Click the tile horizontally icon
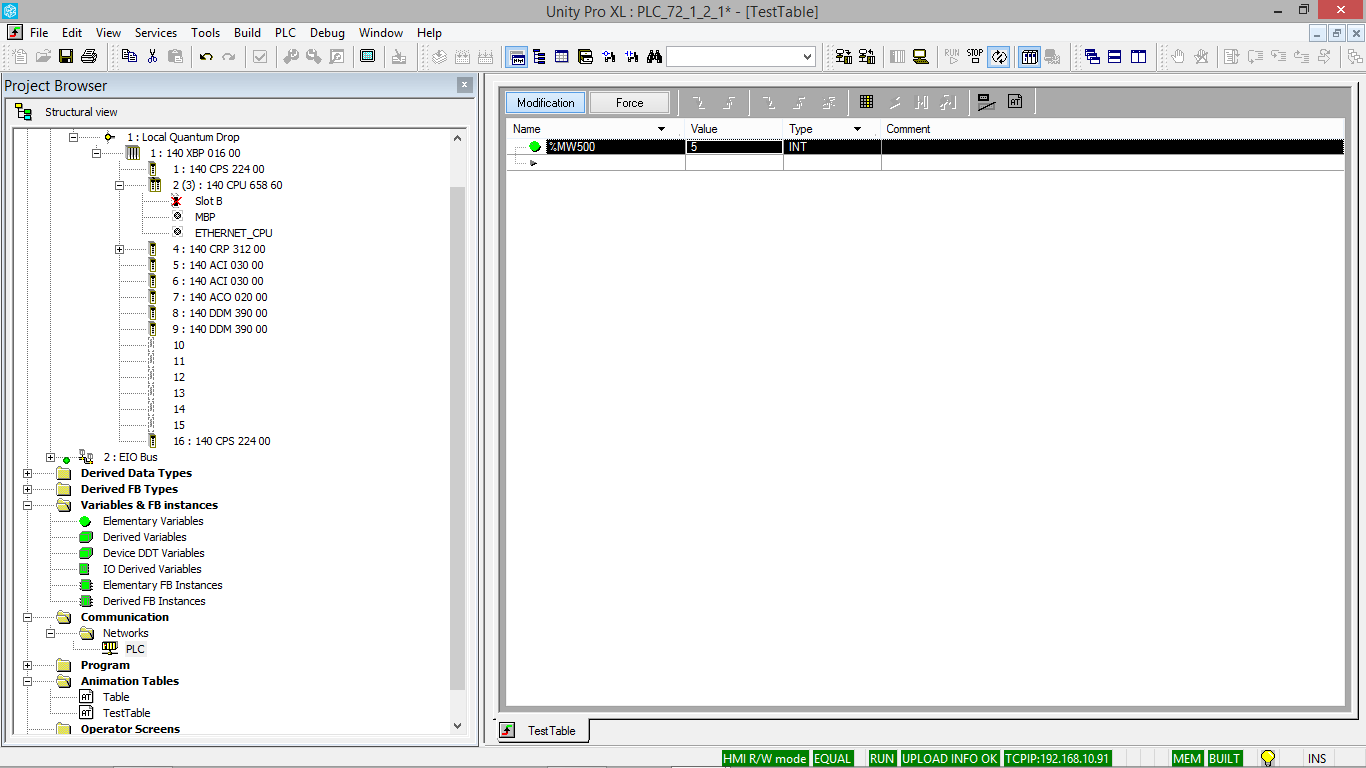The image size is (1366, 768). [x=1115, y=56]
